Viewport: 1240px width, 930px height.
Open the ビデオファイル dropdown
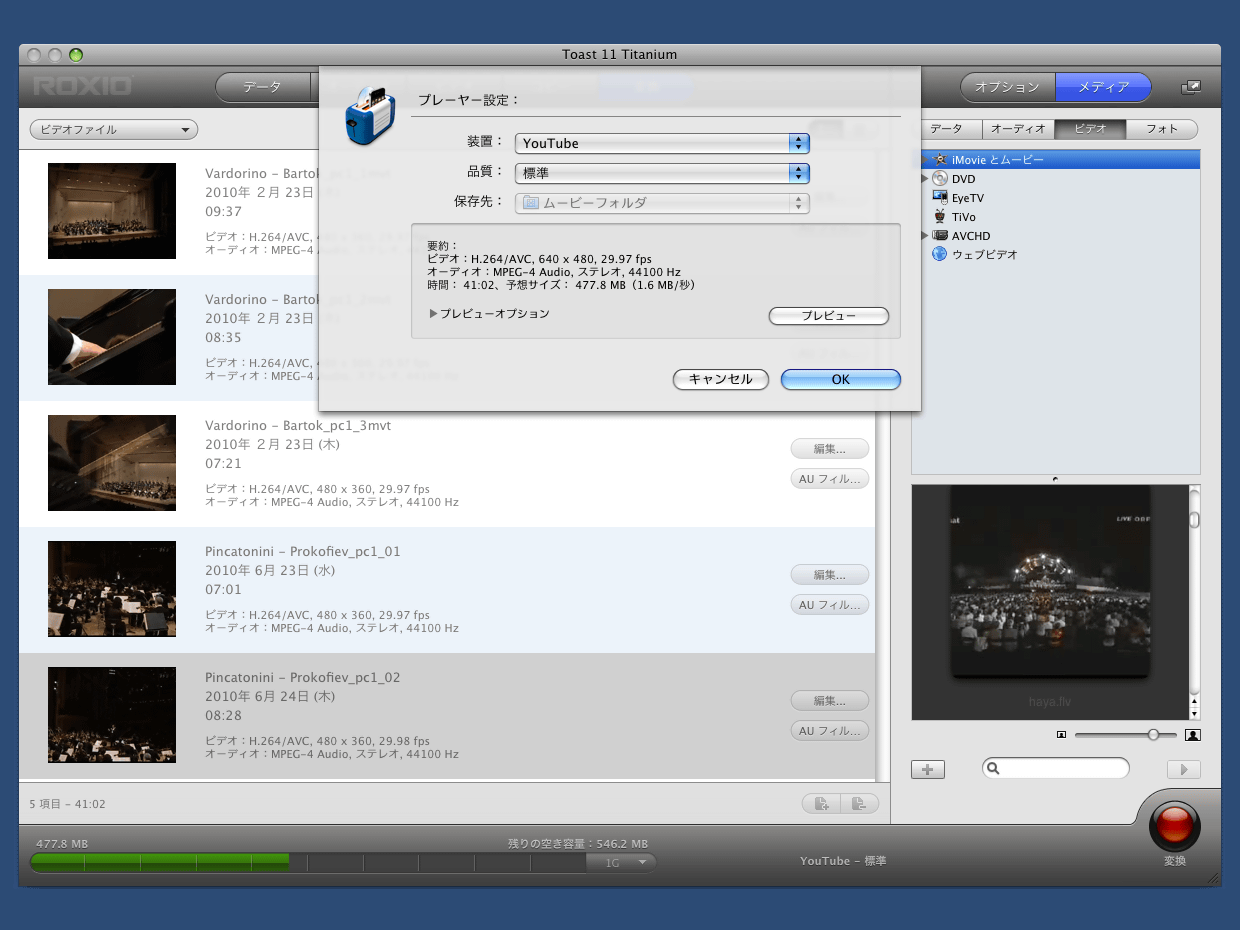click(114, 129)
